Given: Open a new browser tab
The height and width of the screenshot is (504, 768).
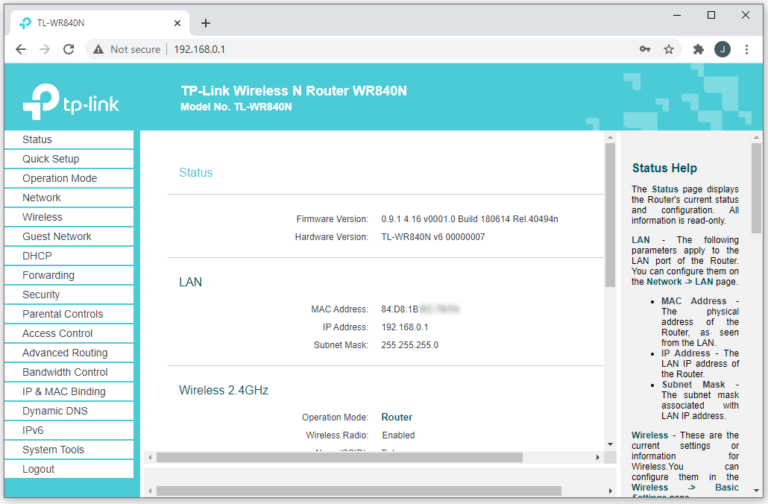Looking at the screenshot, I should [206, 23].
